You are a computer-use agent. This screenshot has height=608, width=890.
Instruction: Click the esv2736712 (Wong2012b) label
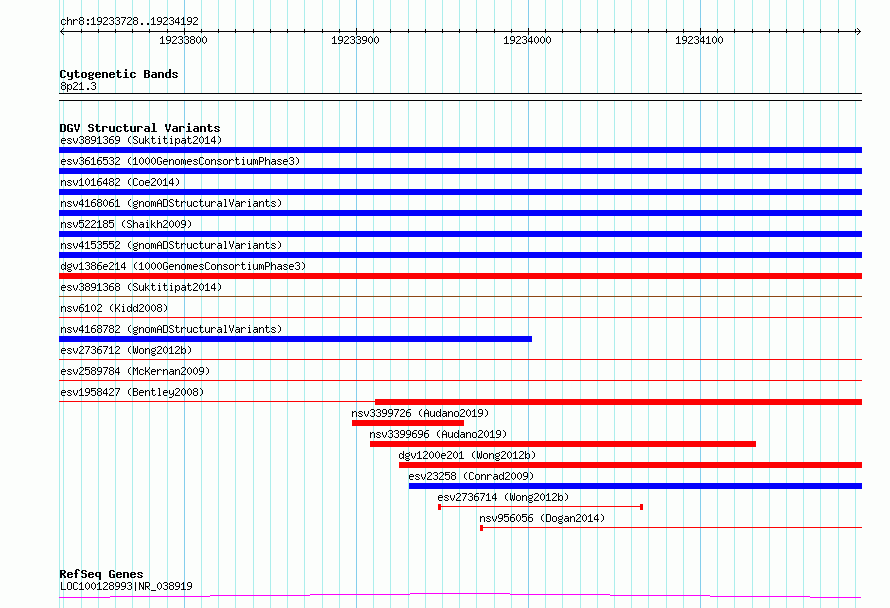coord(126,350)
